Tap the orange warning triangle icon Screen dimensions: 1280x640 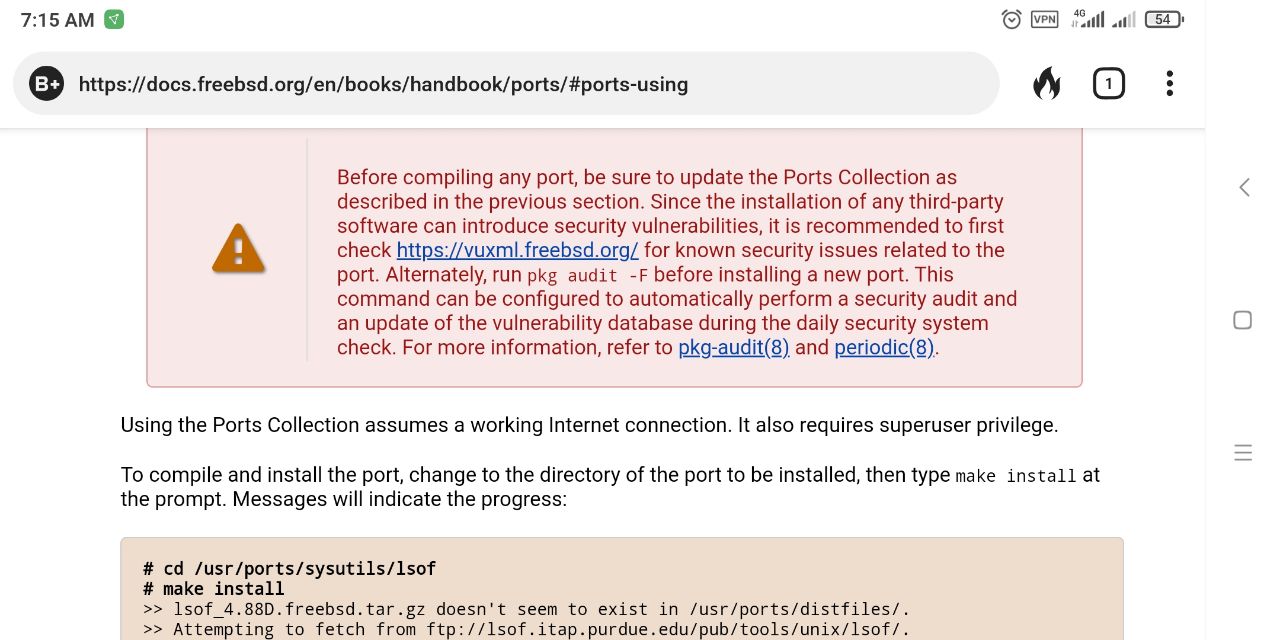click(x=239, y=249)
